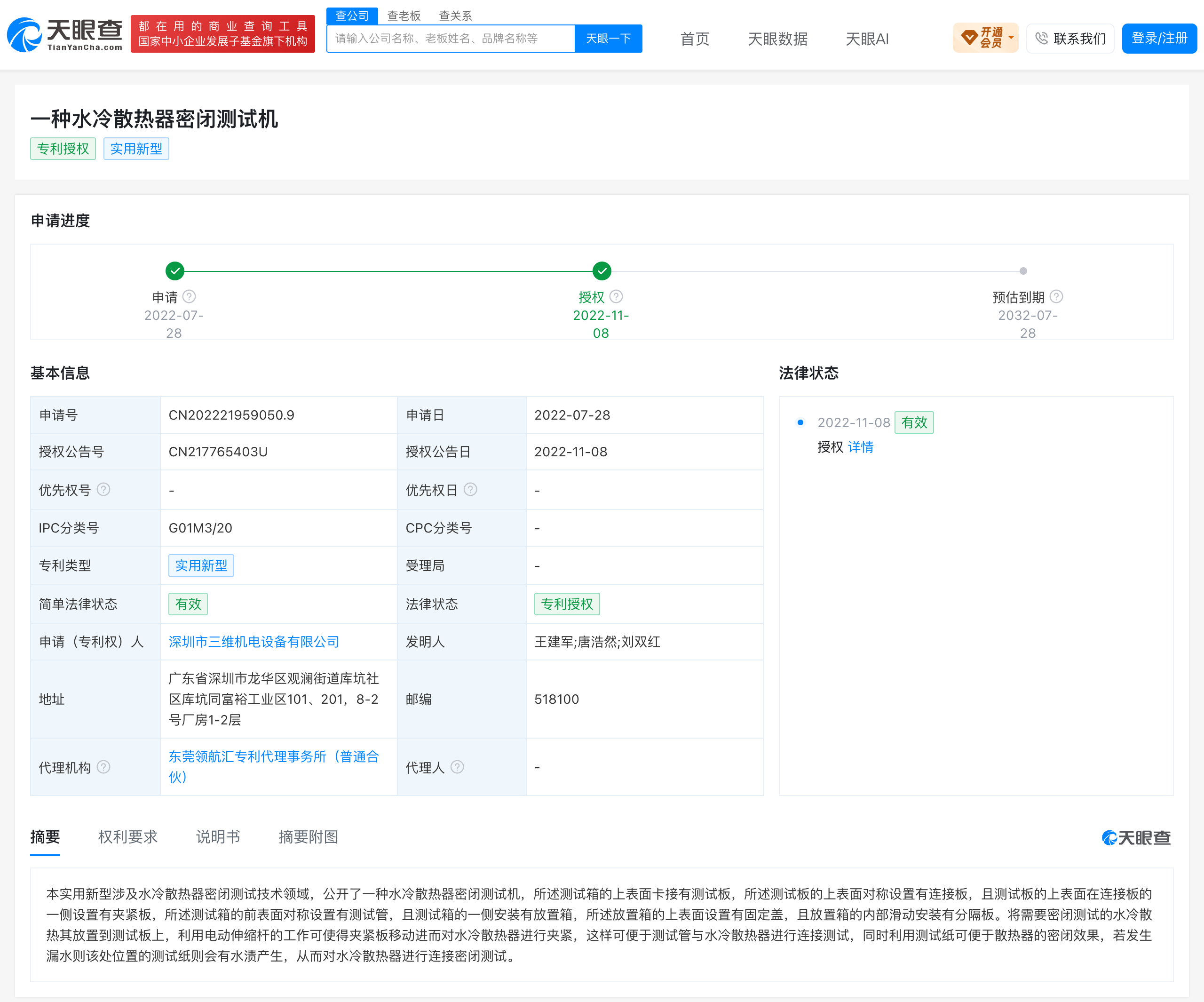The height and width of the screenshot is (1002, 1204).
Task: Open the 深圳市三维机电设备有限公司 link
Action: 254,642
